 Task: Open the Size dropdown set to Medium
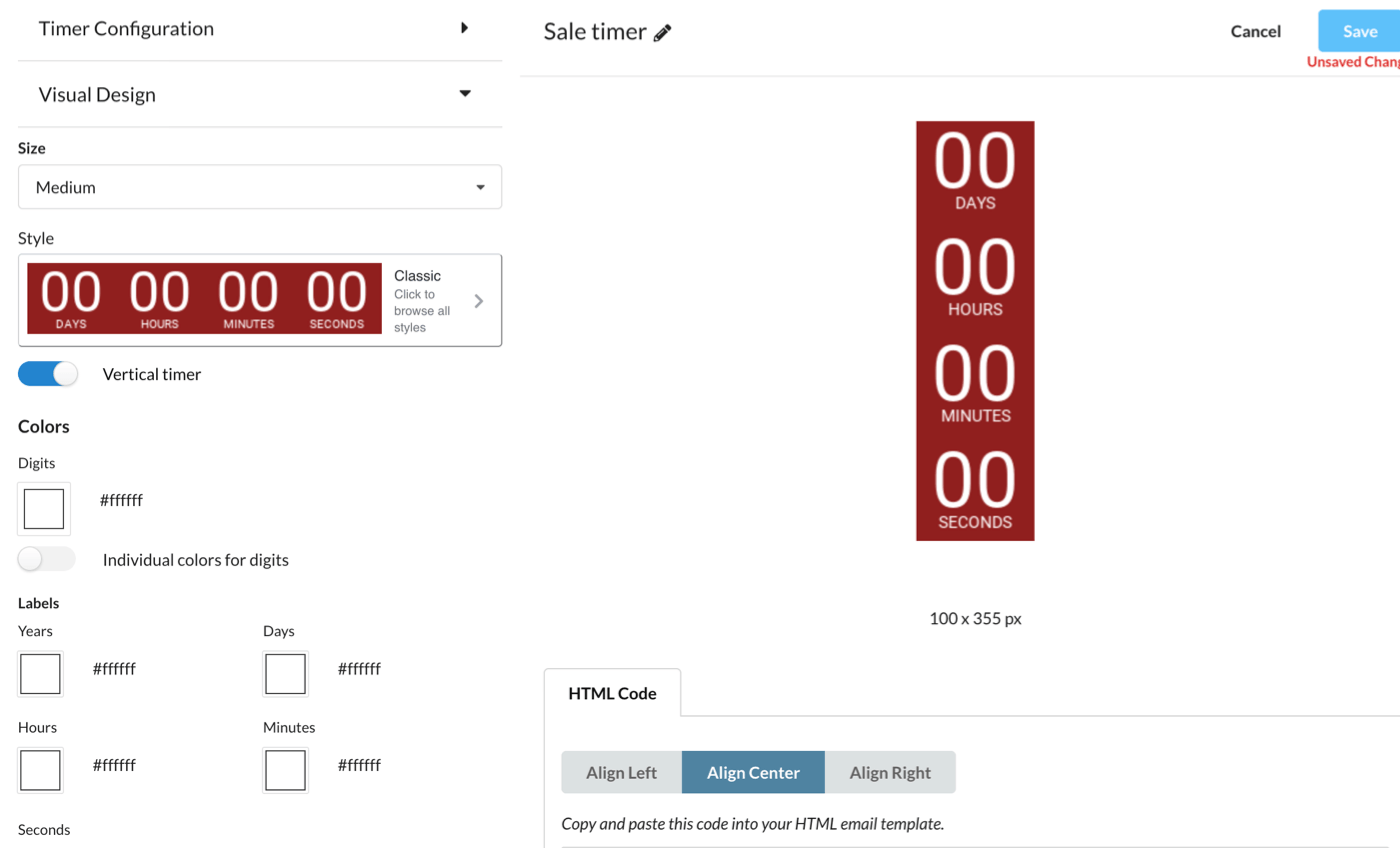click(x=260, y=187)
